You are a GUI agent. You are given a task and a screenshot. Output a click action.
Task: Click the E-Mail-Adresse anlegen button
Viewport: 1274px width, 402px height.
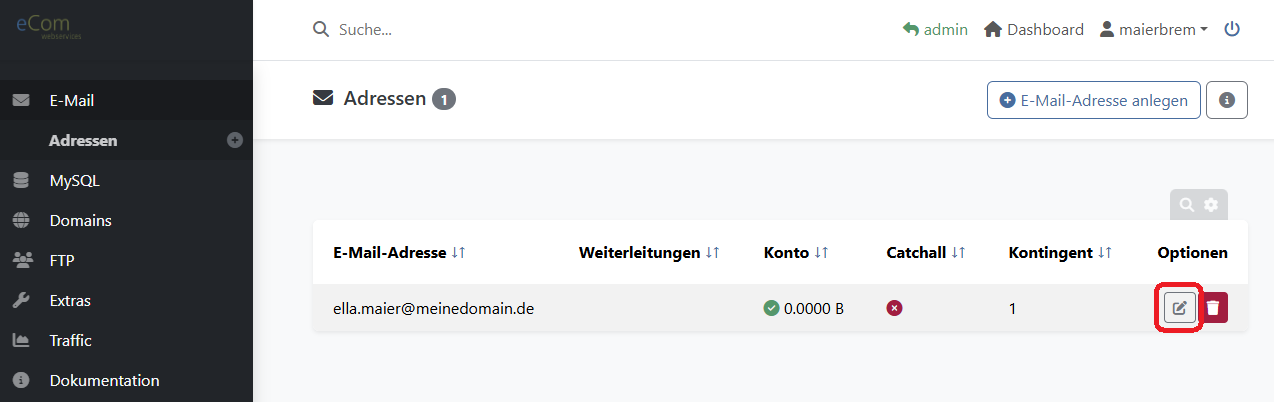(1094, 100)
